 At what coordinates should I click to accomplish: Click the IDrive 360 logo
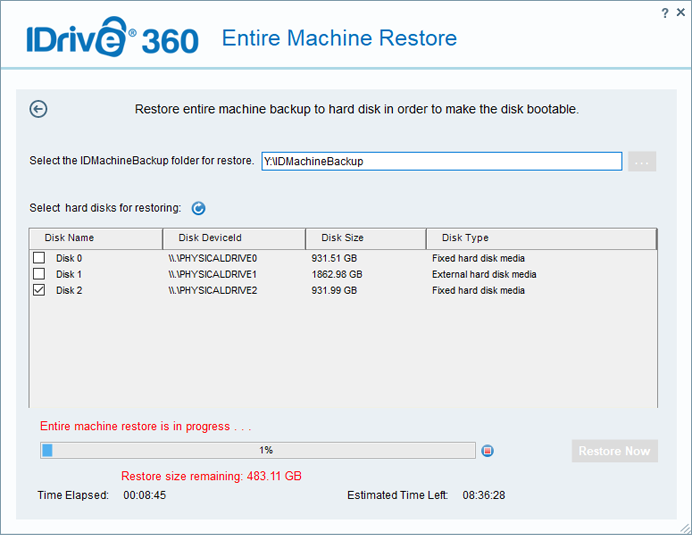click(112, 37)
